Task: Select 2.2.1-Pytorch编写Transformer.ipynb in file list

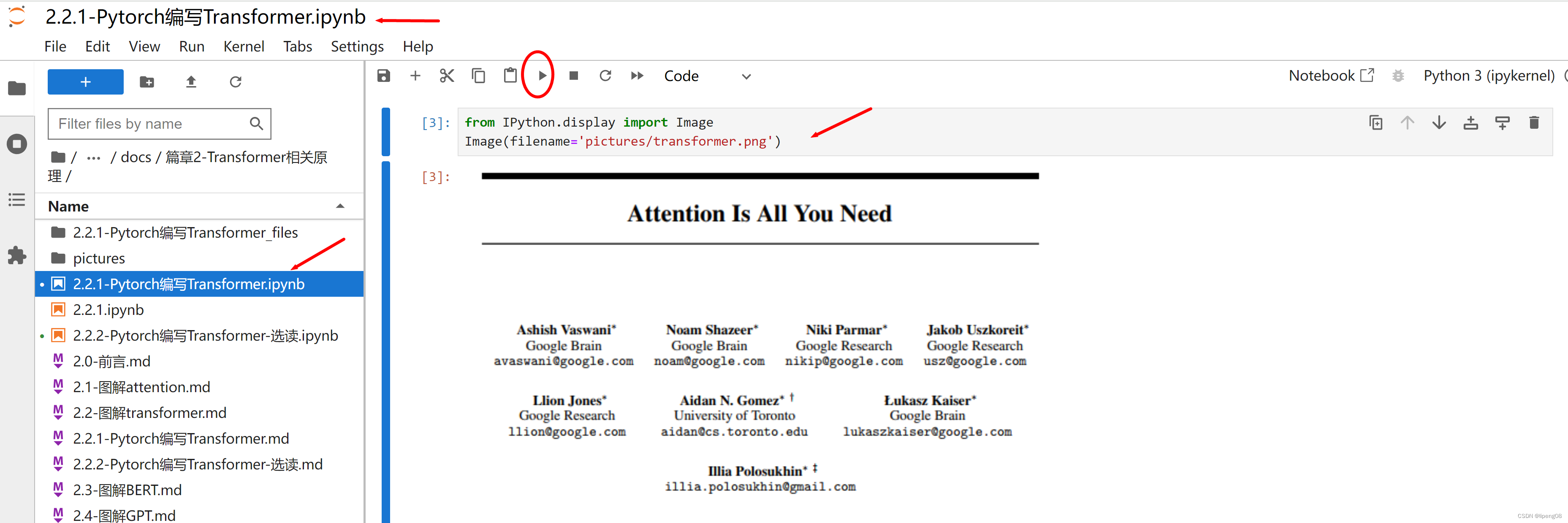Action: [x=200, y=284]
